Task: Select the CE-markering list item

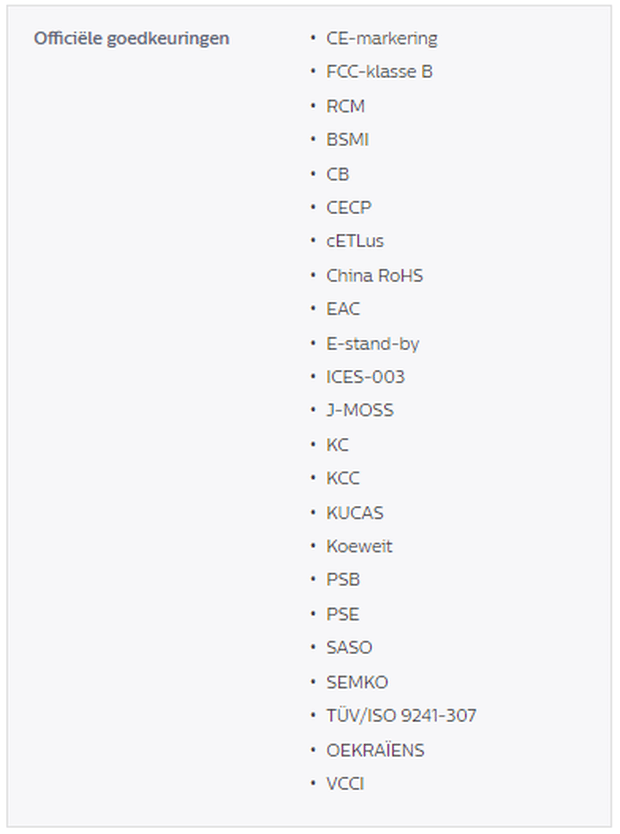Action: 382,38
